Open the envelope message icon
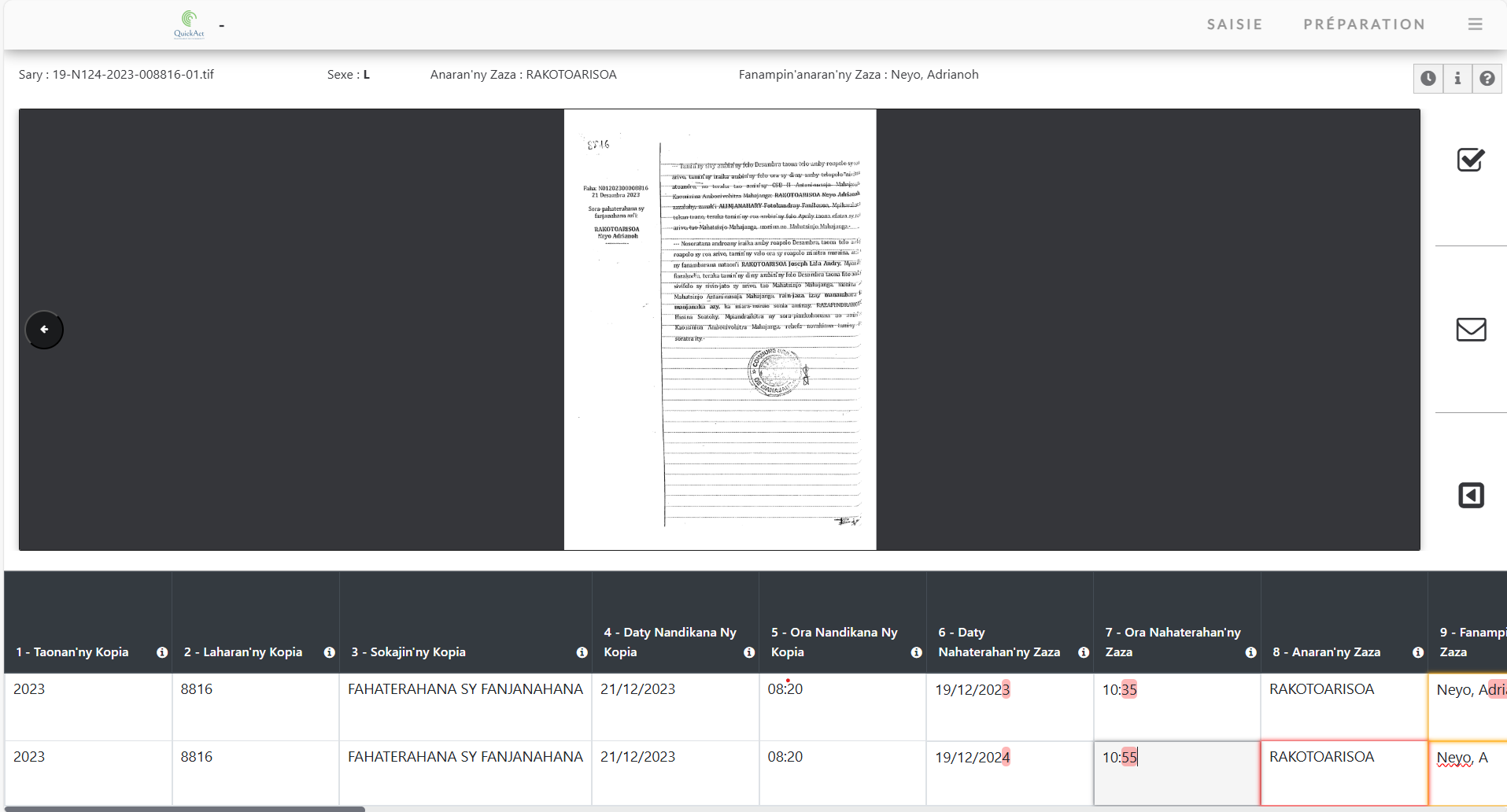Viewport: 1507px width, 812px height. (x=1472, y=330)
